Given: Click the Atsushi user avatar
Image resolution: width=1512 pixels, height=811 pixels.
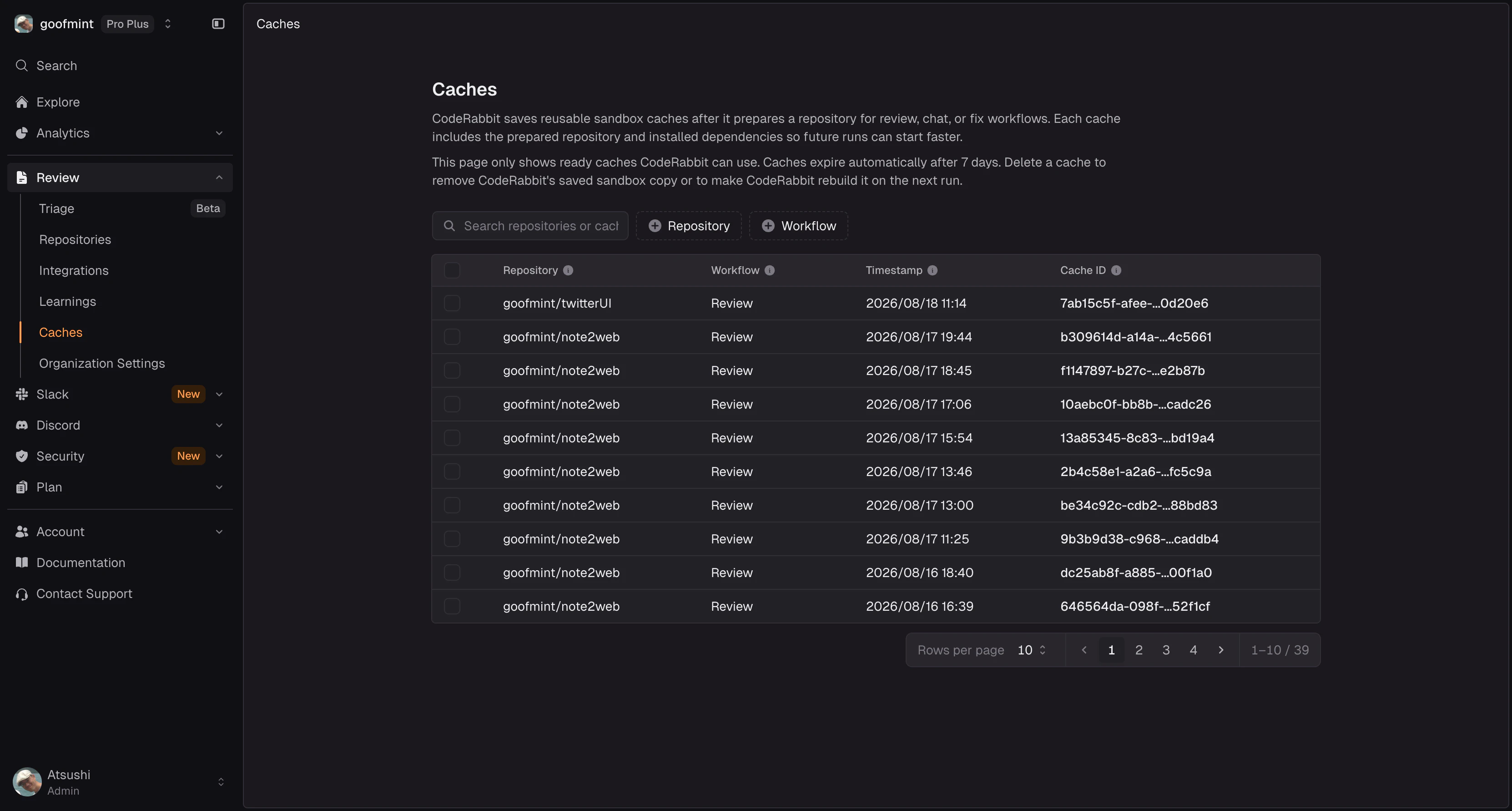Looking at the screenshot, I should pos(27,782).
